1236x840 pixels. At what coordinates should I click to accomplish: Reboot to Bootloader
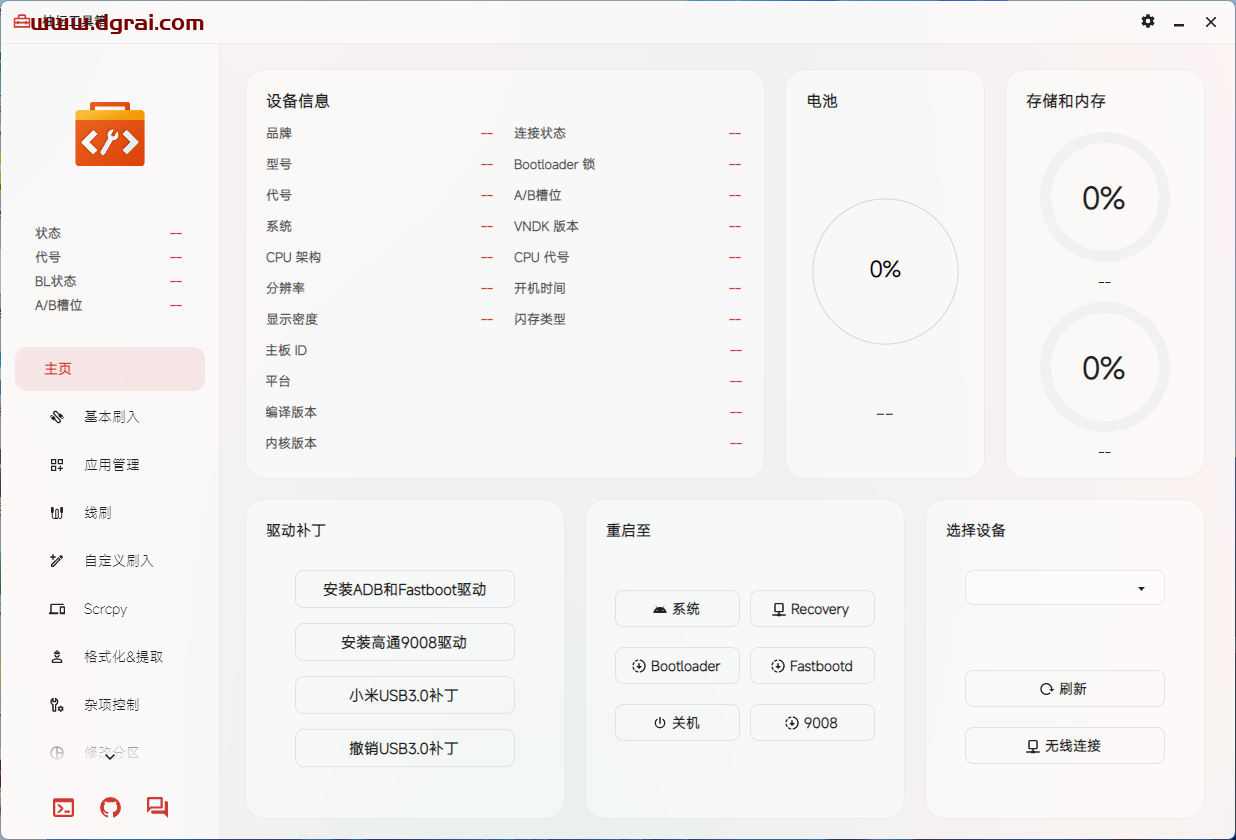677,666
